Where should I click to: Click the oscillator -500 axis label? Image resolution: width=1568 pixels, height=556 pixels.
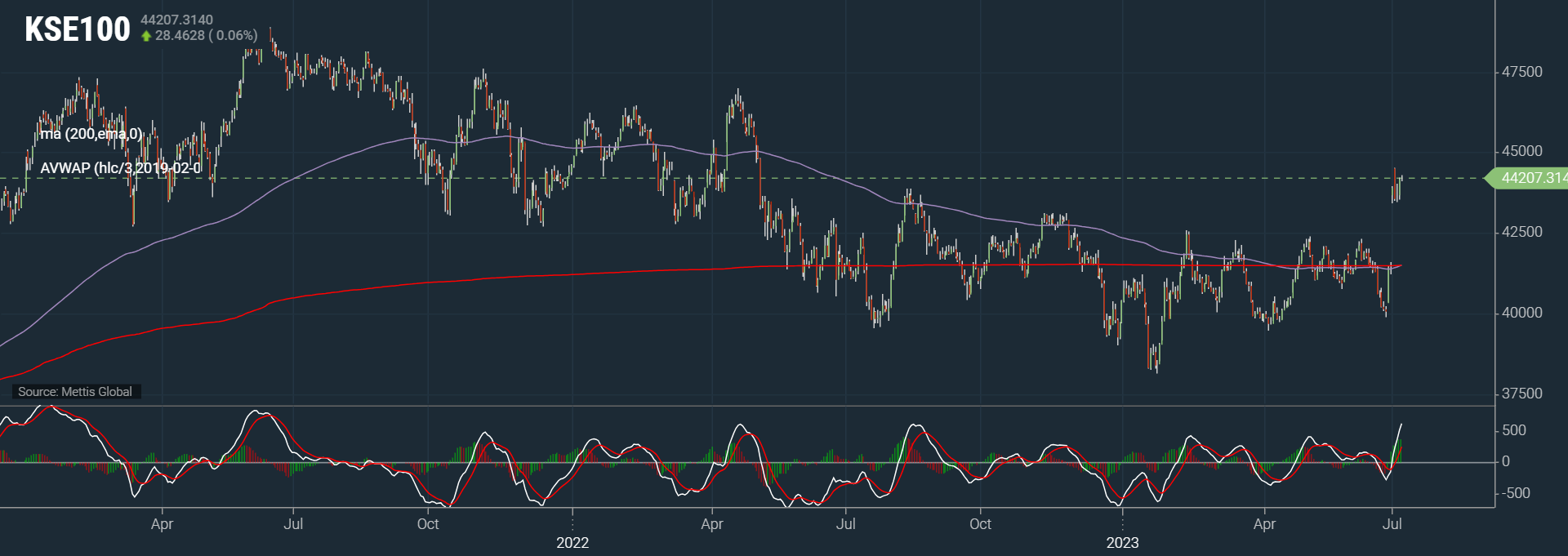(x=1514, y=493)
